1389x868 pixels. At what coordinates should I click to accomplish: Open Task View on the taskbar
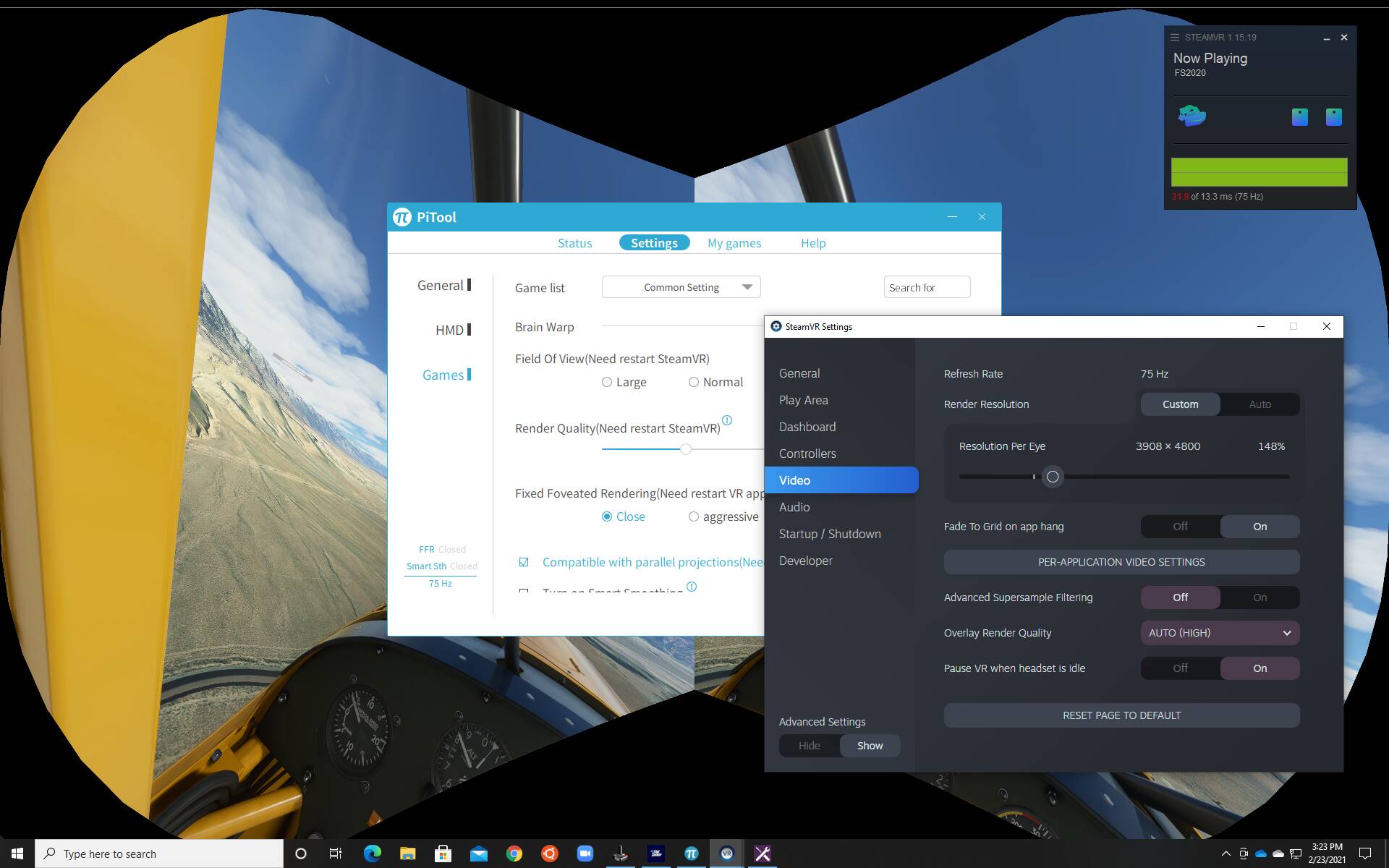coord(336,854)
